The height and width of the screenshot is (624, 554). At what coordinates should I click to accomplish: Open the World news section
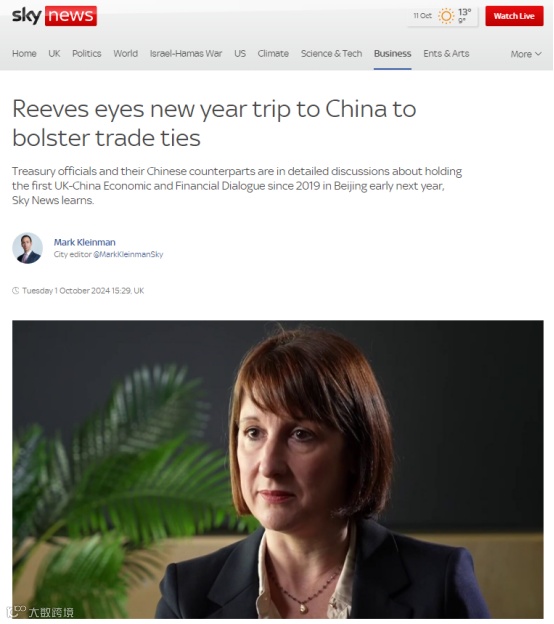click(x=126, y=53)
